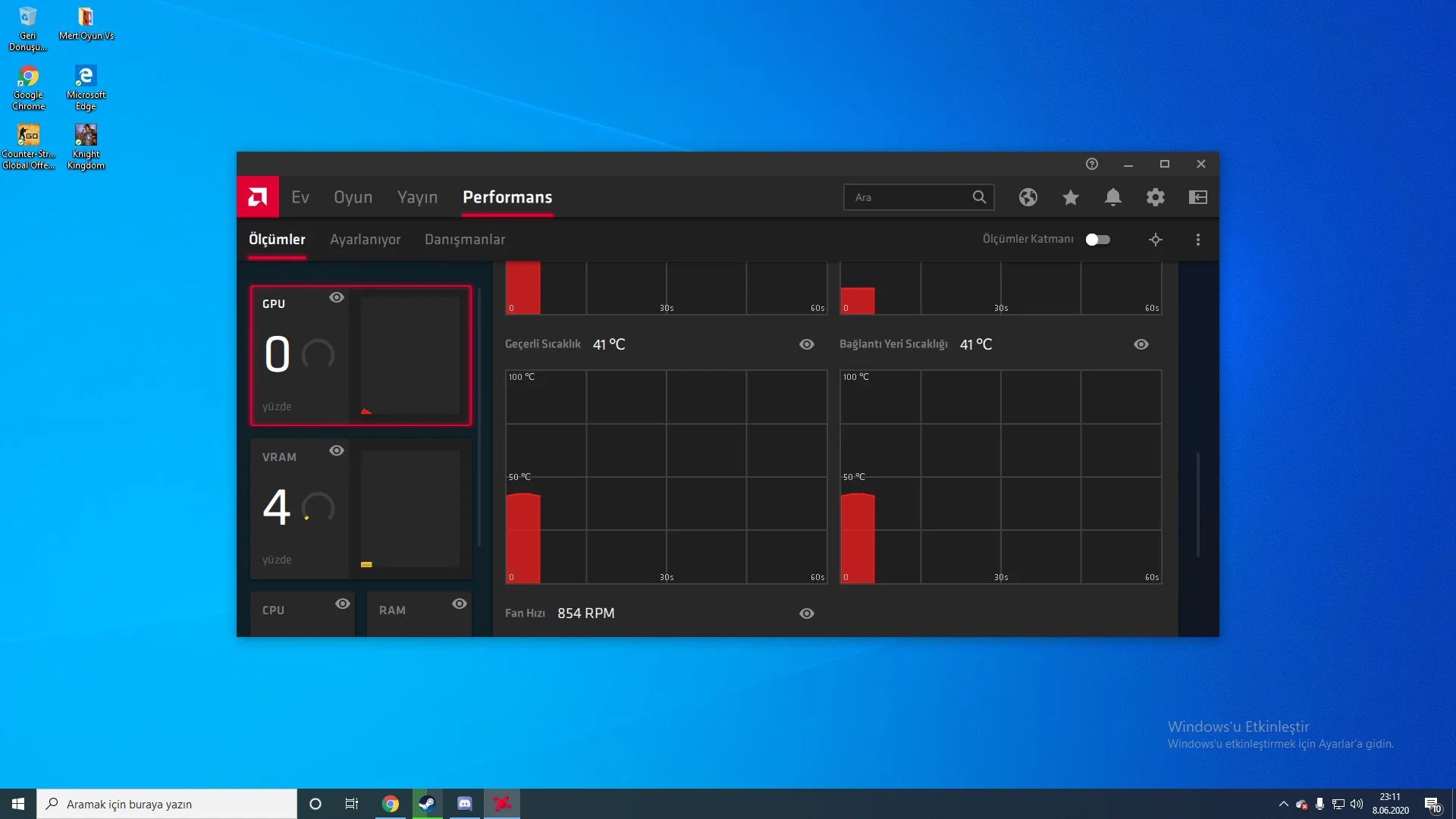Open Steam from the taskbar
The width and height of the screenshot is (1456, 819).
click(427, 804)
